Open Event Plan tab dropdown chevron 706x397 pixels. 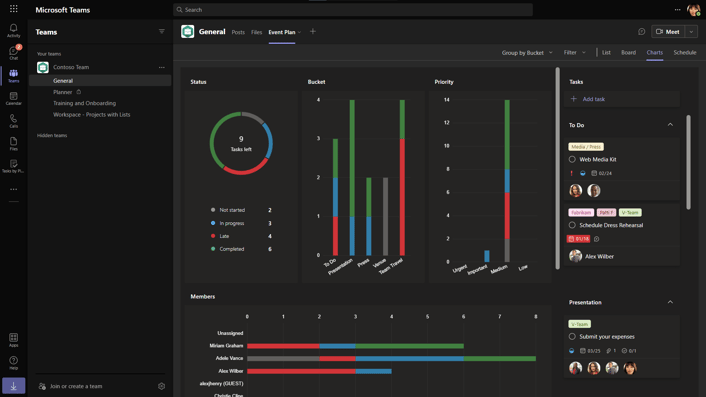point(299,32)
